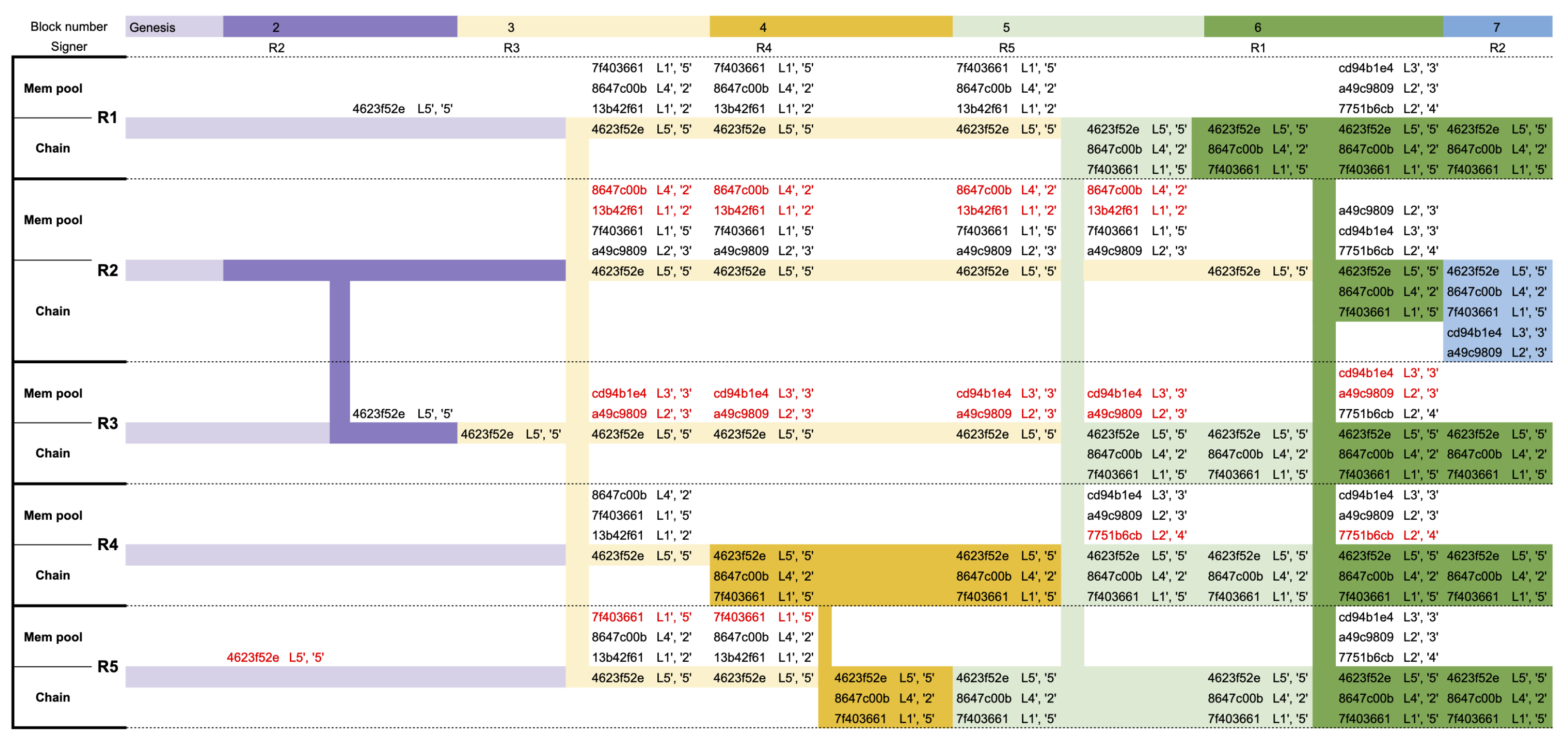Select the R3 node label on the left

click(x=107, y=423)
